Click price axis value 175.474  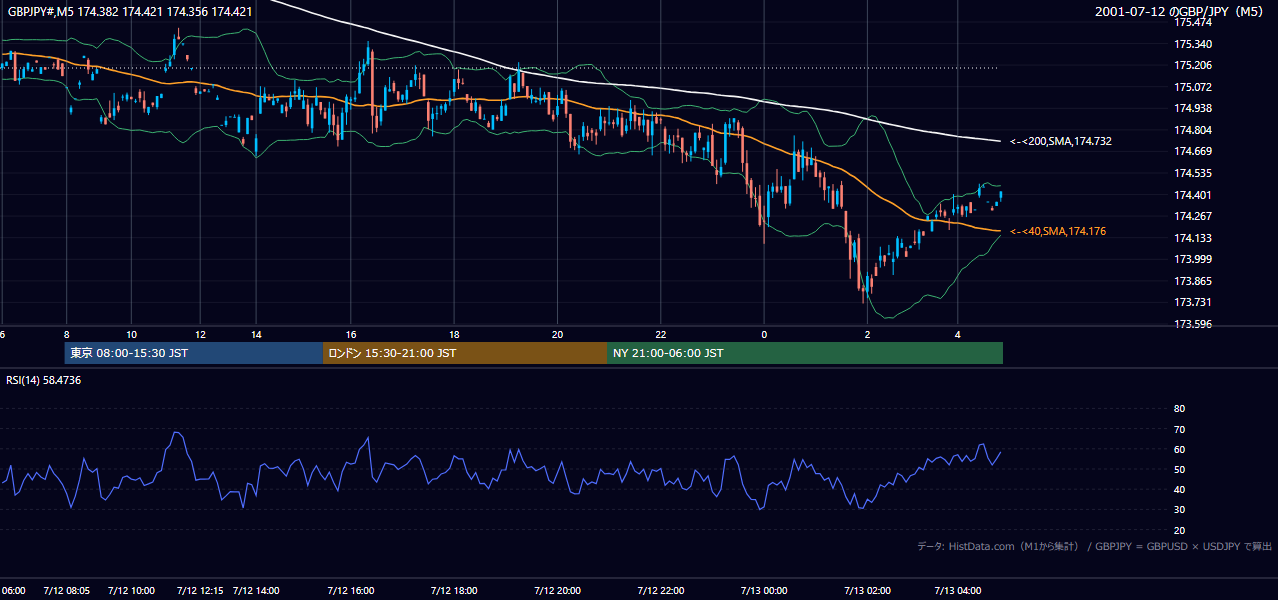1192,22
